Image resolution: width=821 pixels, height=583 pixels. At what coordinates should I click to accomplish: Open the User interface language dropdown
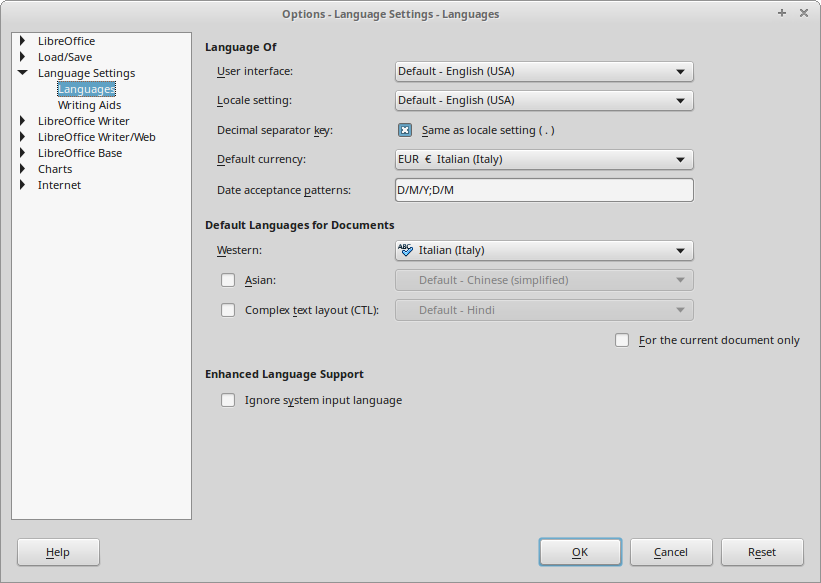point(544,72)
